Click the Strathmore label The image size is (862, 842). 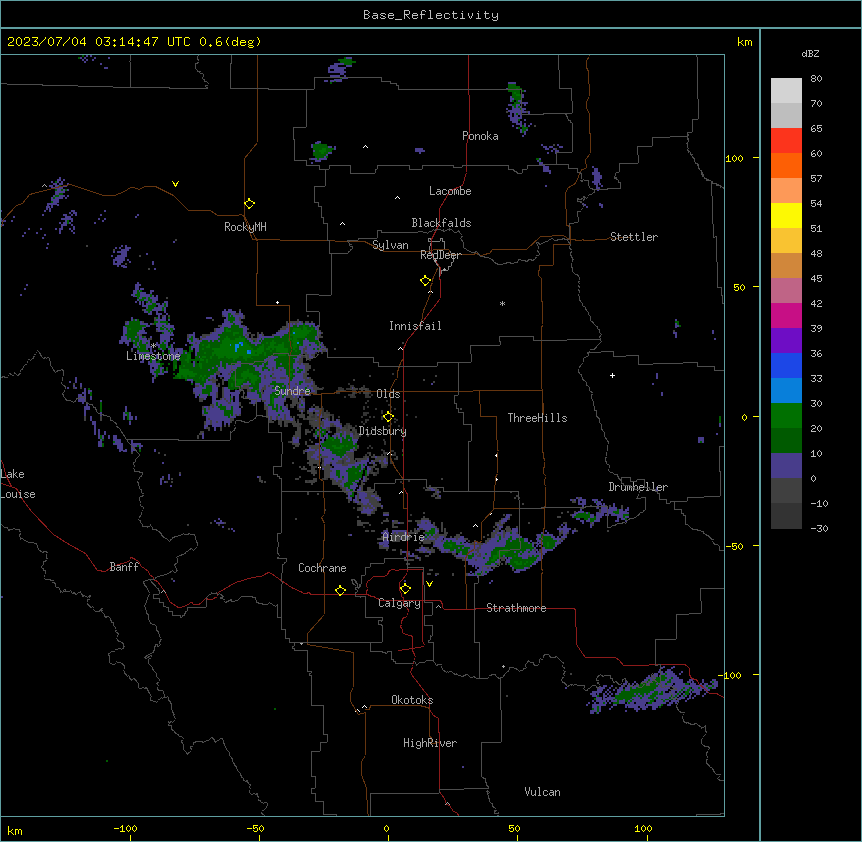point(516,608)
